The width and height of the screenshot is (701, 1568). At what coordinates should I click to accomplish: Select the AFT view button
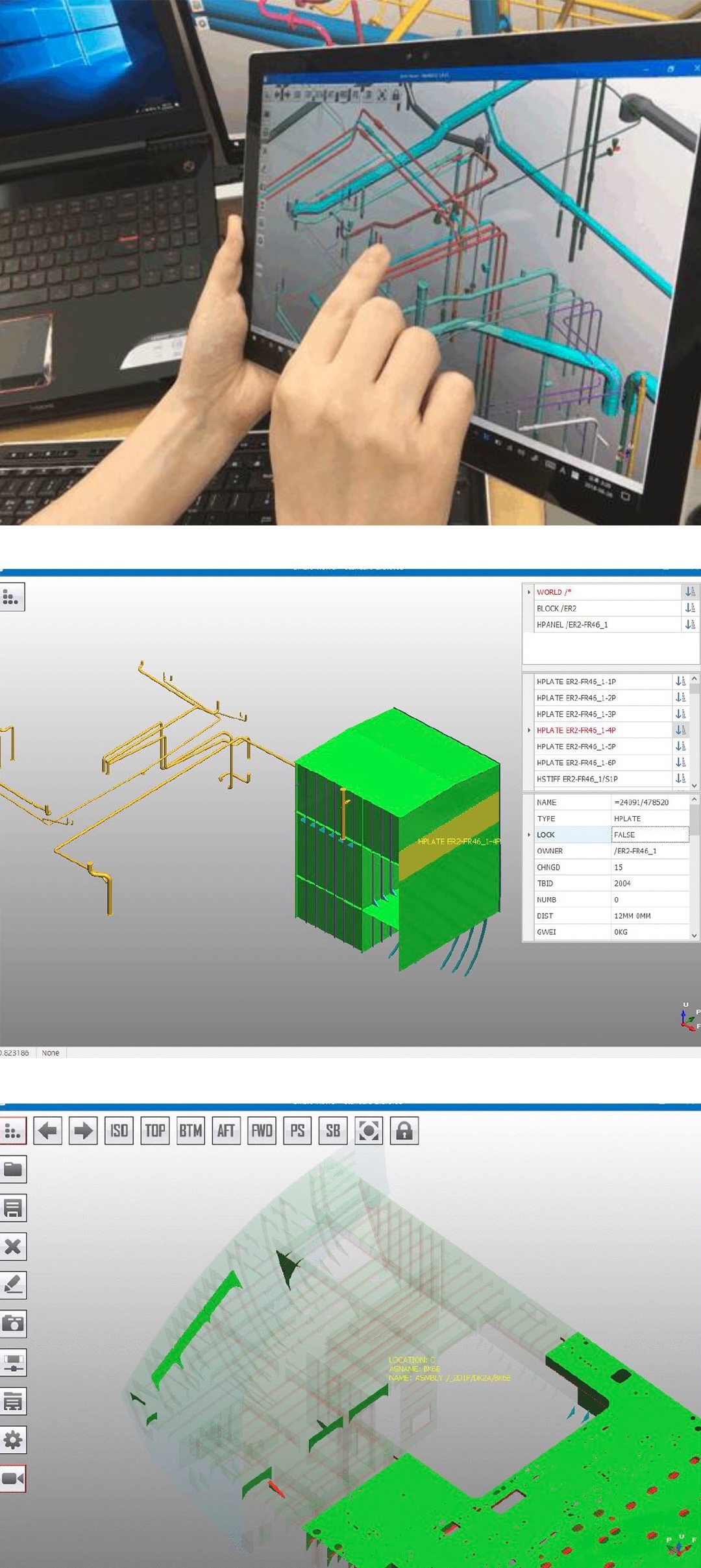coord(226,1131)
